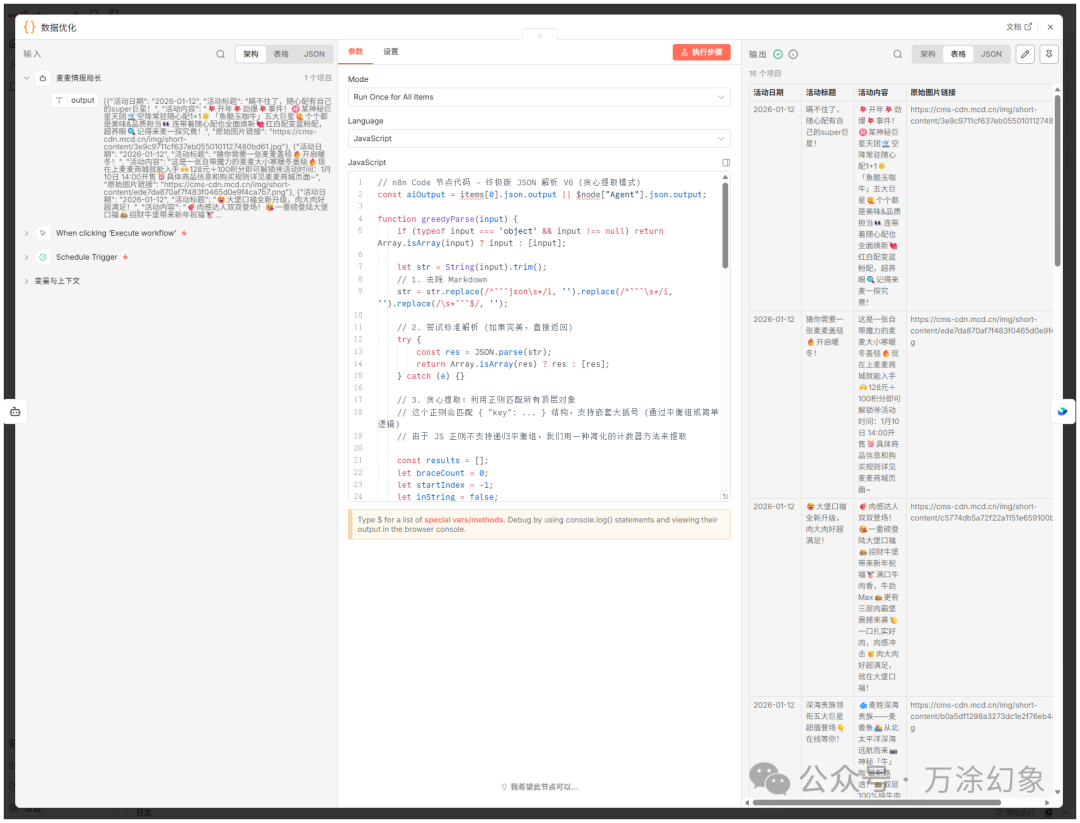Search the output panel data
Viewport: 1080px width, 823px height.
point(897,54)
